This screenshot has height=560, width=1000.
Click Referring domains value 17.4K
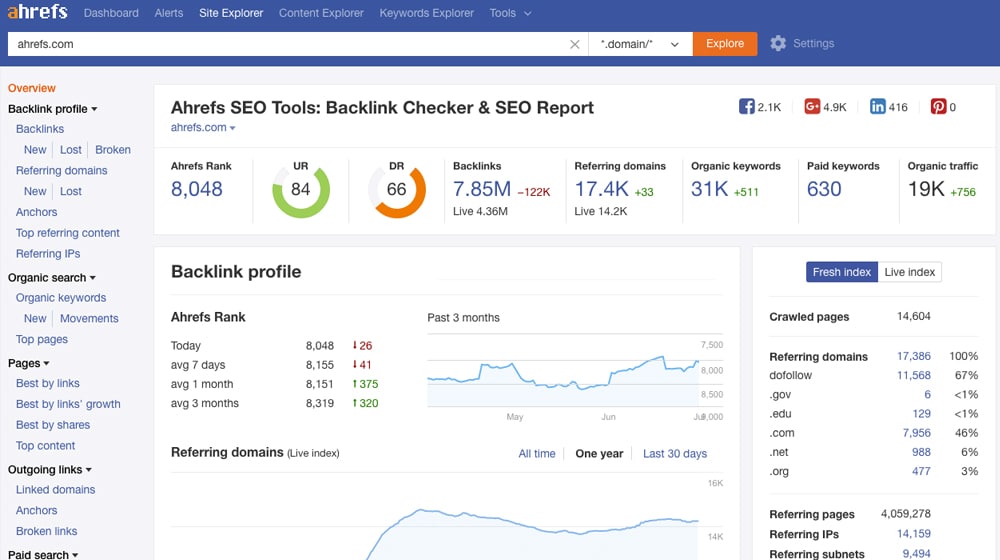(x=601, y=189)
